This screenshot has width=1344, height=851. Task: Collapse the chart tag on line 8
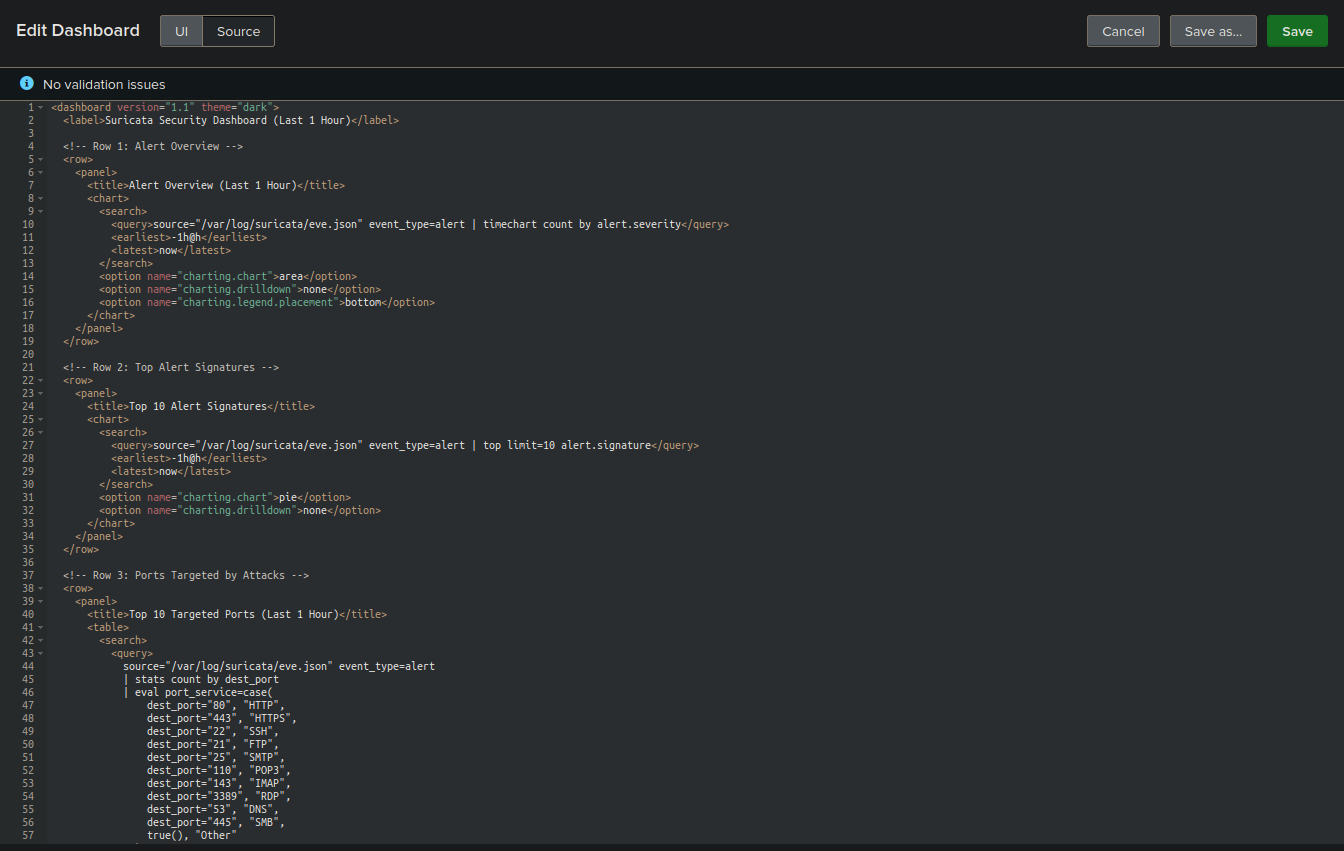pyautogui.click(x=40, y=198)
